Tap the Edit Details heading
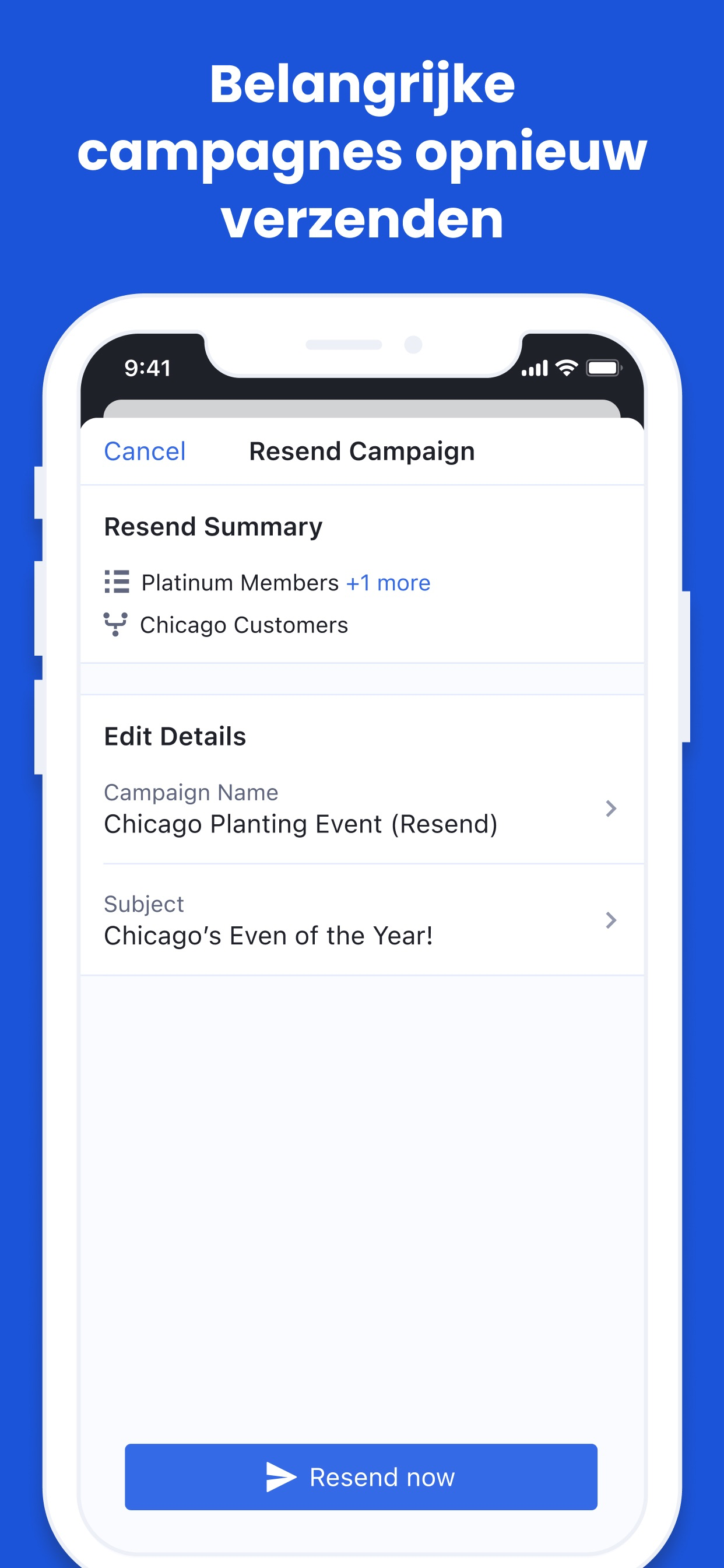The image size is (724, 1568). point(175,737)
